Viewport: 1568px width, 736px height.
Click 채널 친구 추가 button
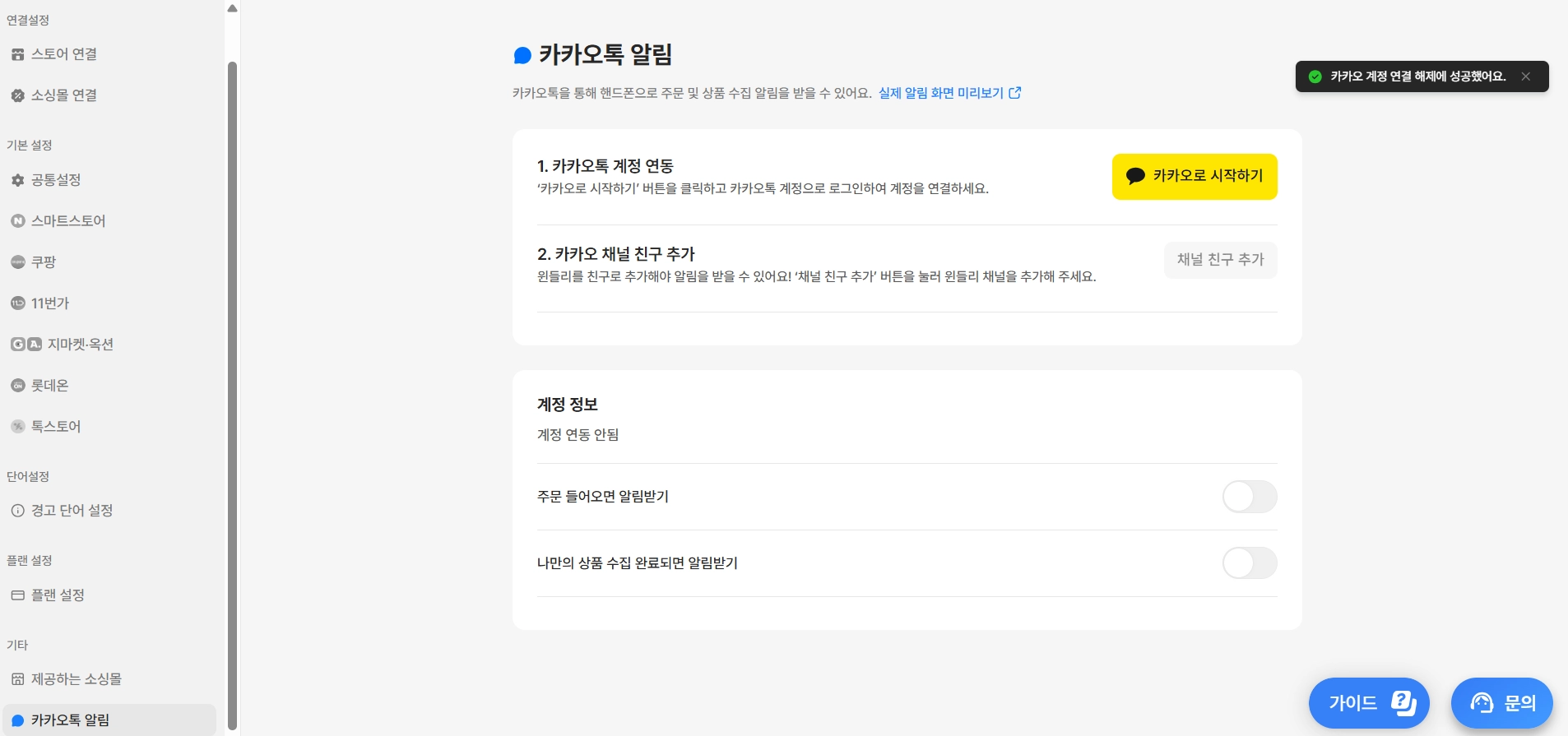[x=1221, y=260]
